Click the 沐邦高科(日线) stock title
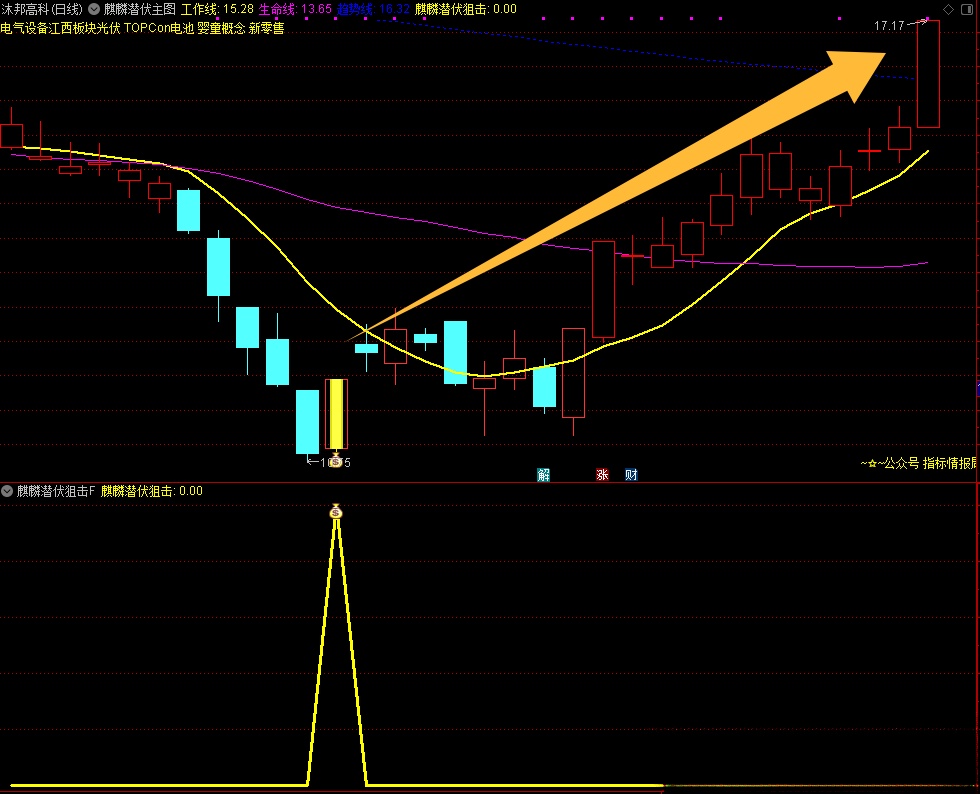This screenshot has height=794, width=980. [x=43, y=9]
